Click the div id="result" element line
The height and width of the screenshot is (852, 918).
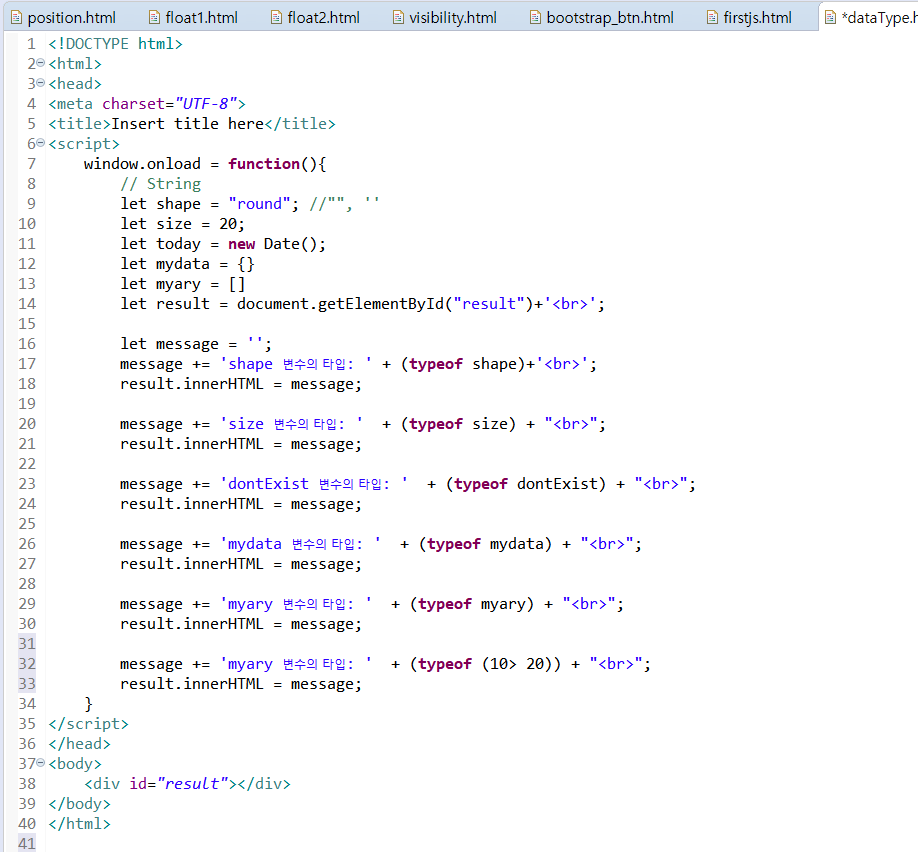[187, 783]
